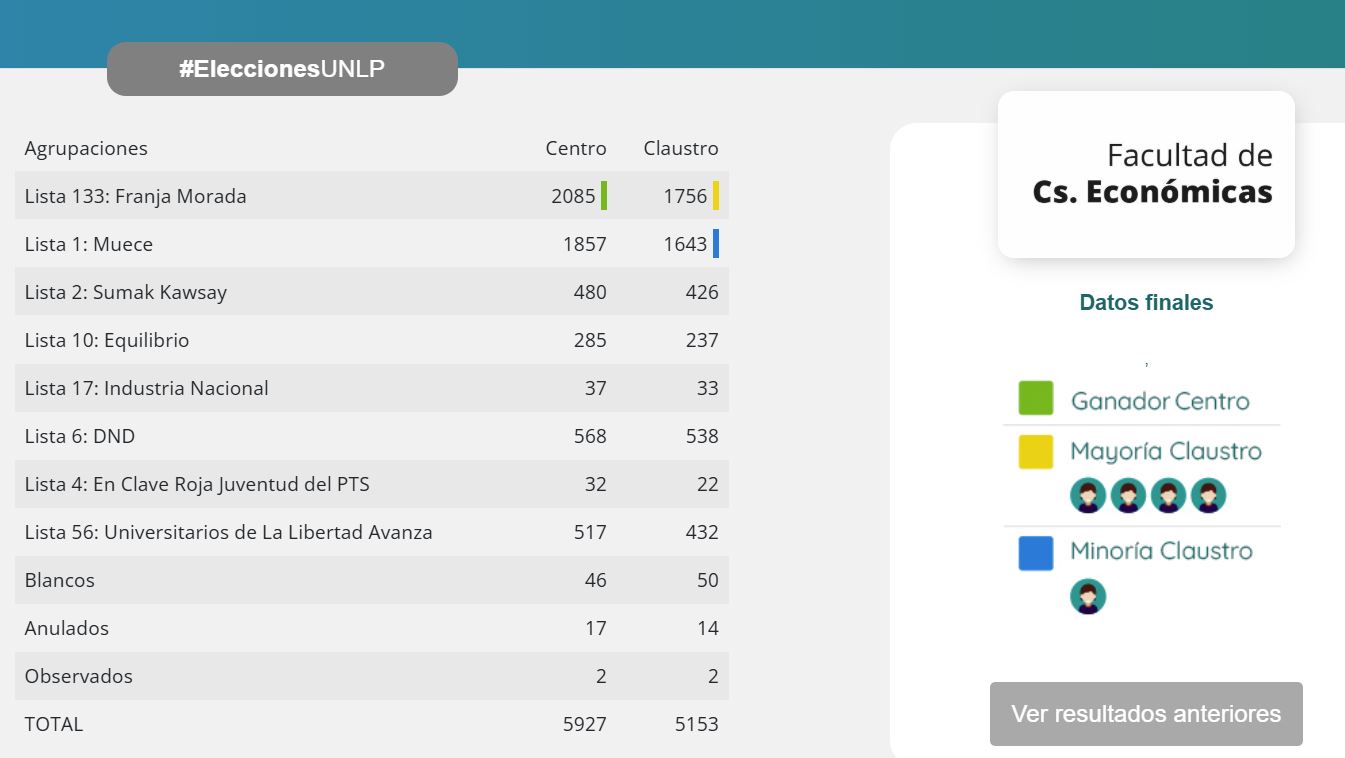The width and height of the screenshot is (1345, 758).
Task: Select the yellow Mayoría Claustro swatch
Action: coord(1035,452)
